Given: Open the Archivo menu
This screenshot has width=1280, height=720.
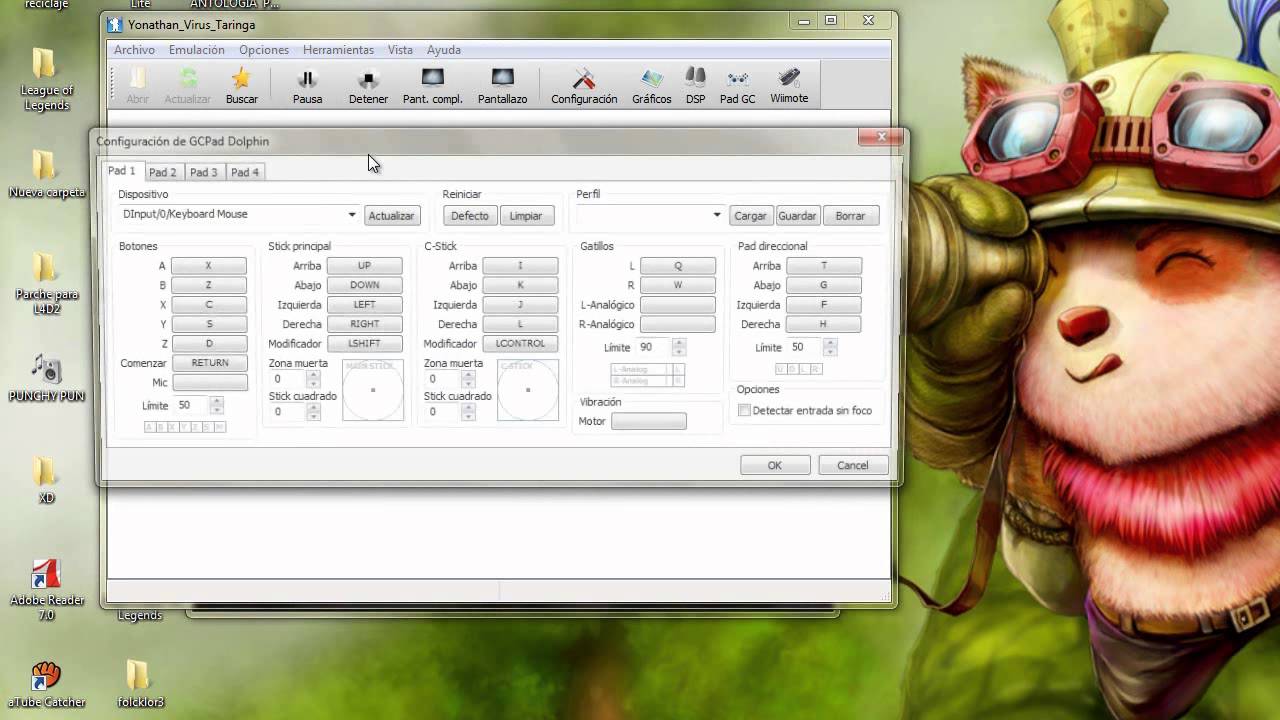Looking at the screenshot, I should pos(134,49).
